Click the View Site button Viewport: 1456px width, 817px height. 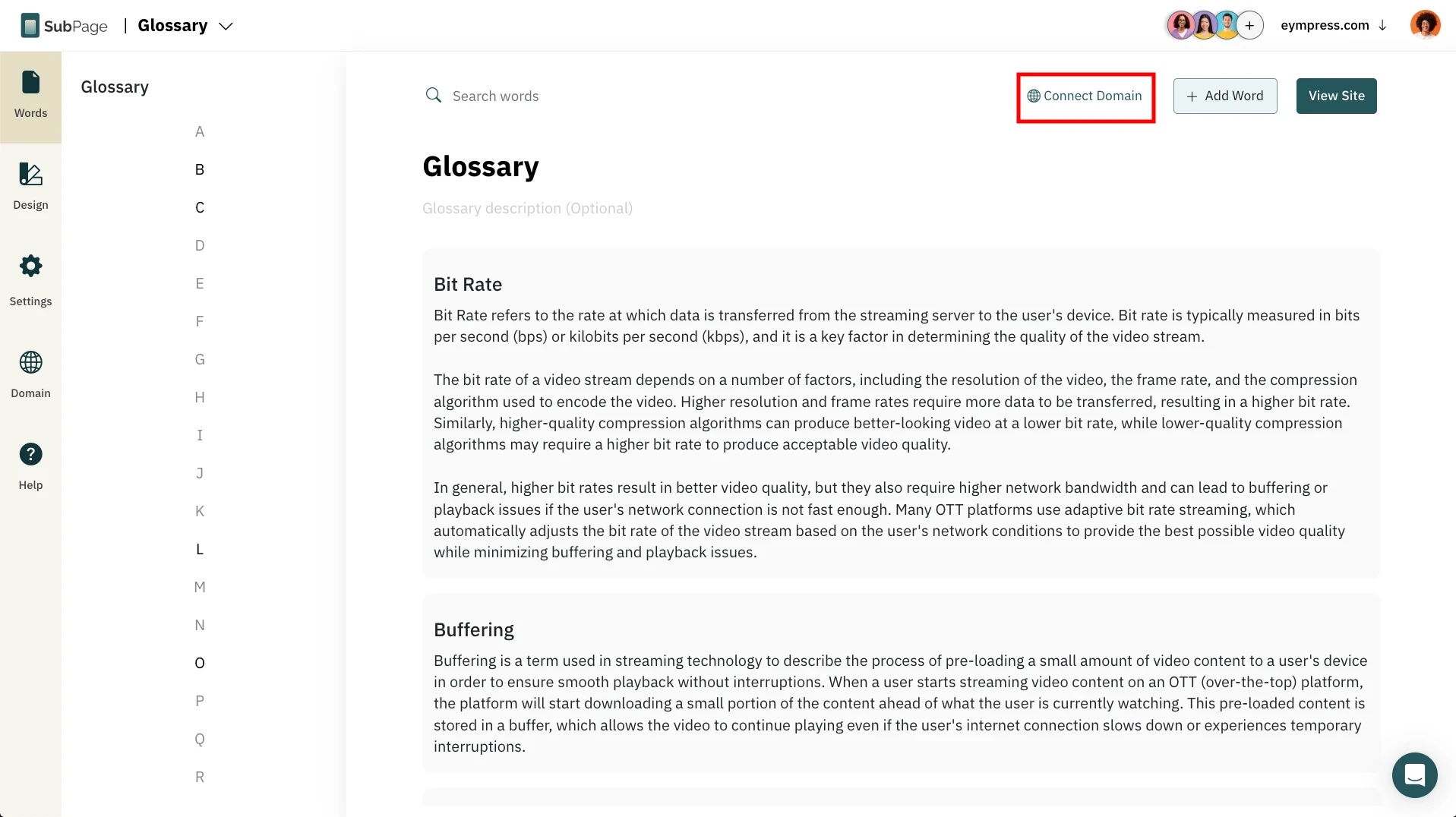point(1336,96)
